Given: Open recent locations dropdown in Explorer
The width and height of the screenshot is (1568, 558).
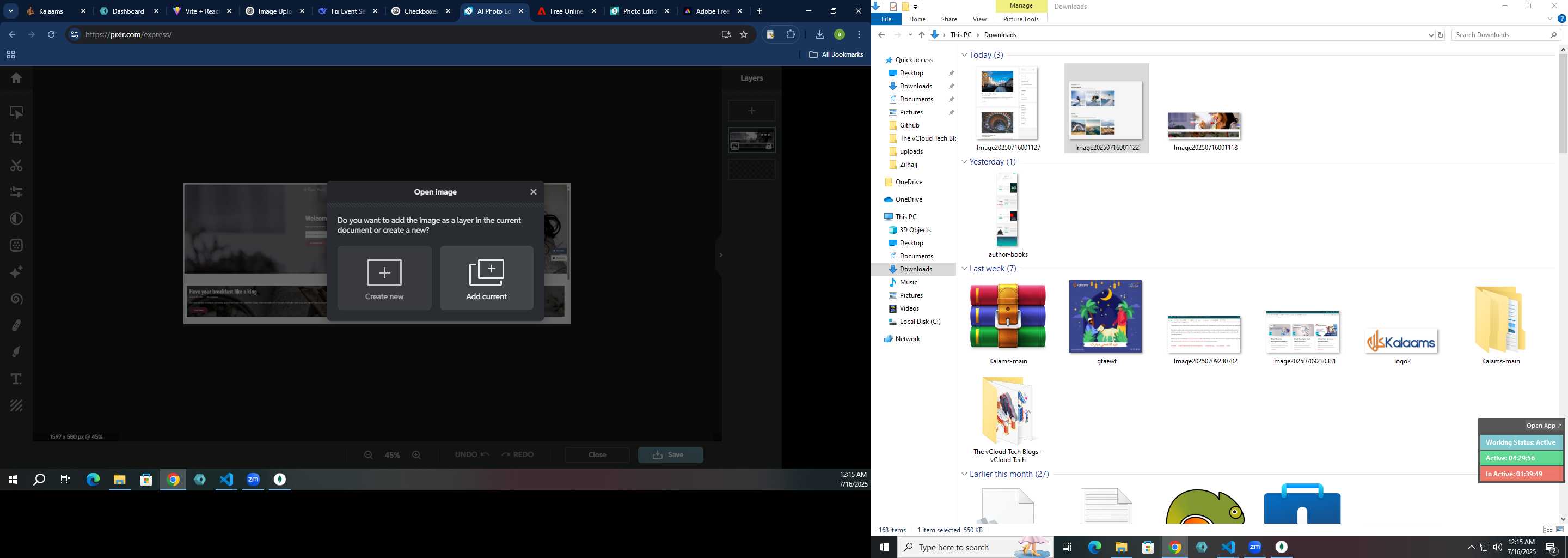Looking at the screenshot, I should click(x=910, y=35).
